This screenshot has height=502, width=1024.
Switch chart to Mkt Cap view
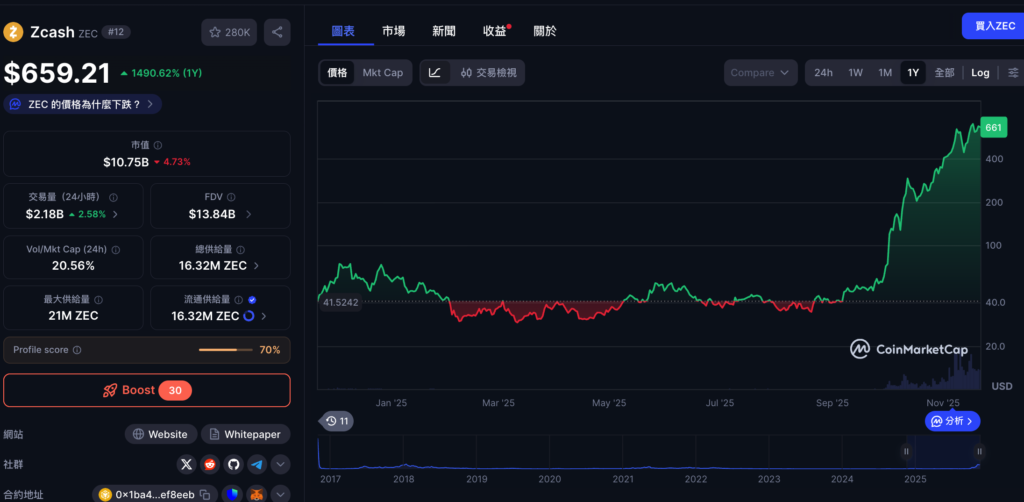382,72
